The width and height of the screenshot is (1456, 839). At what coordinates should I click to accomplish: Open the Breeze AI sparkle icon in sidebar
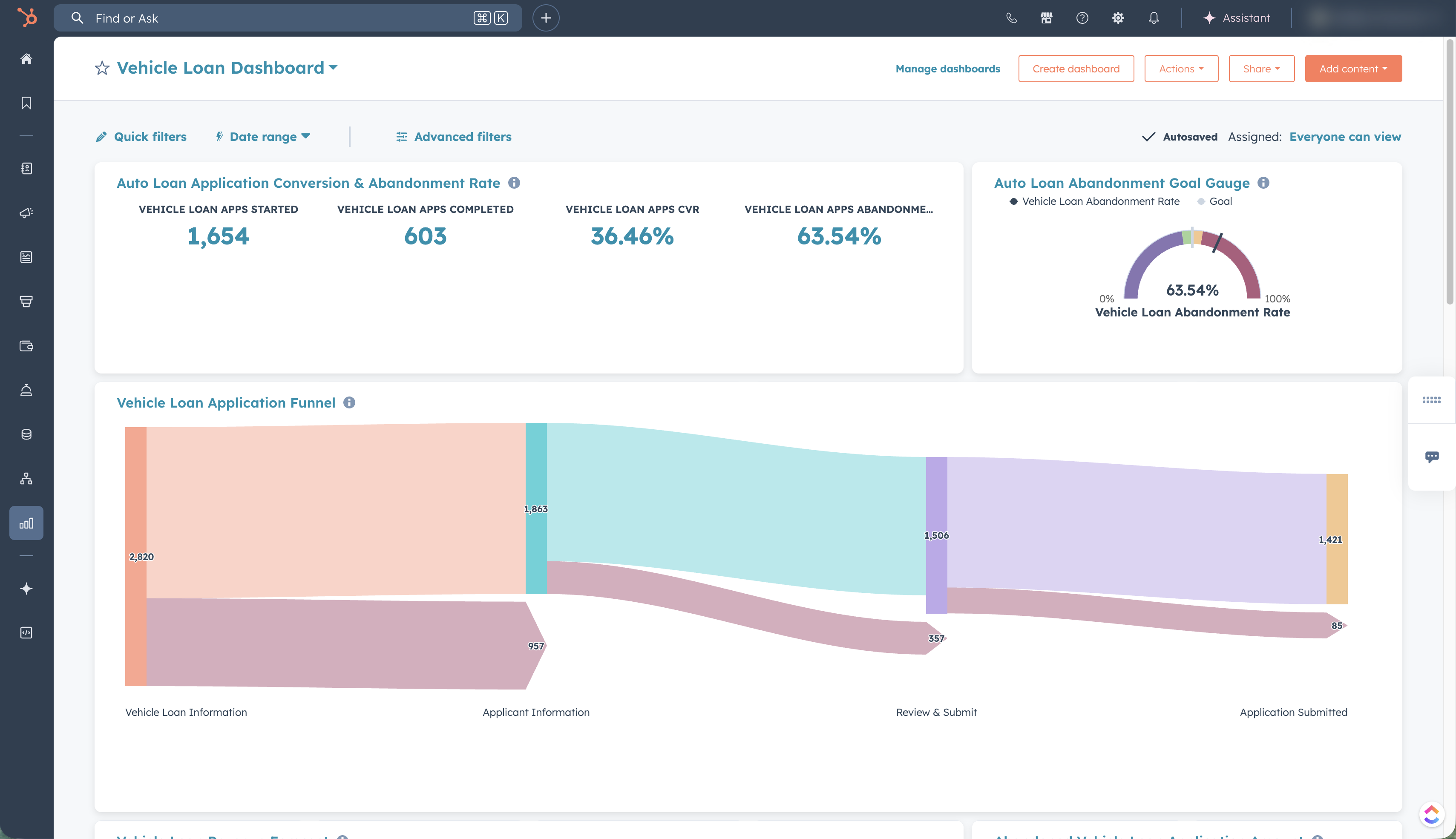(26, 588)
